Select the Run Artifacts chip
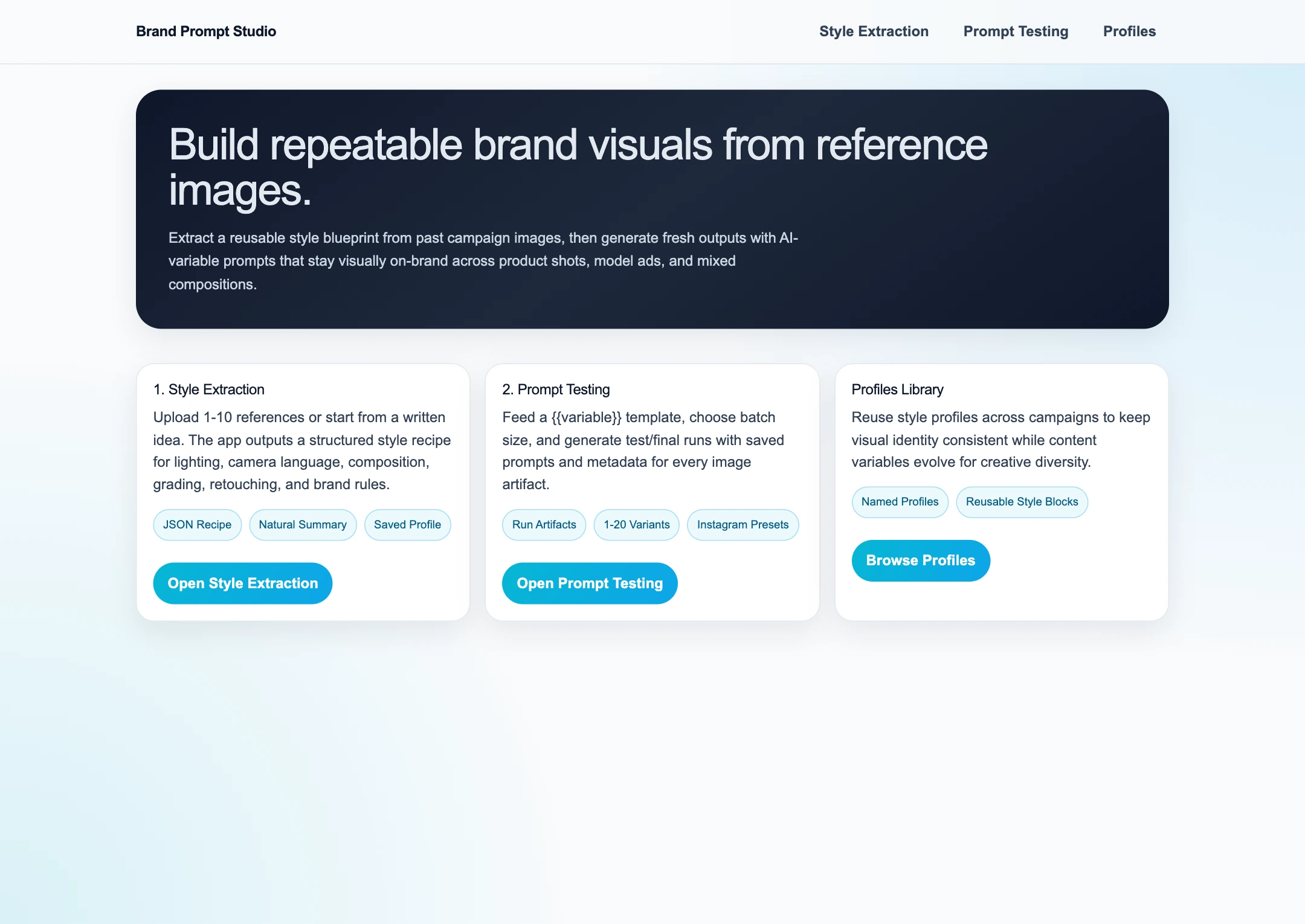This screenshot has width=1305, height=924. click(544, 525)
